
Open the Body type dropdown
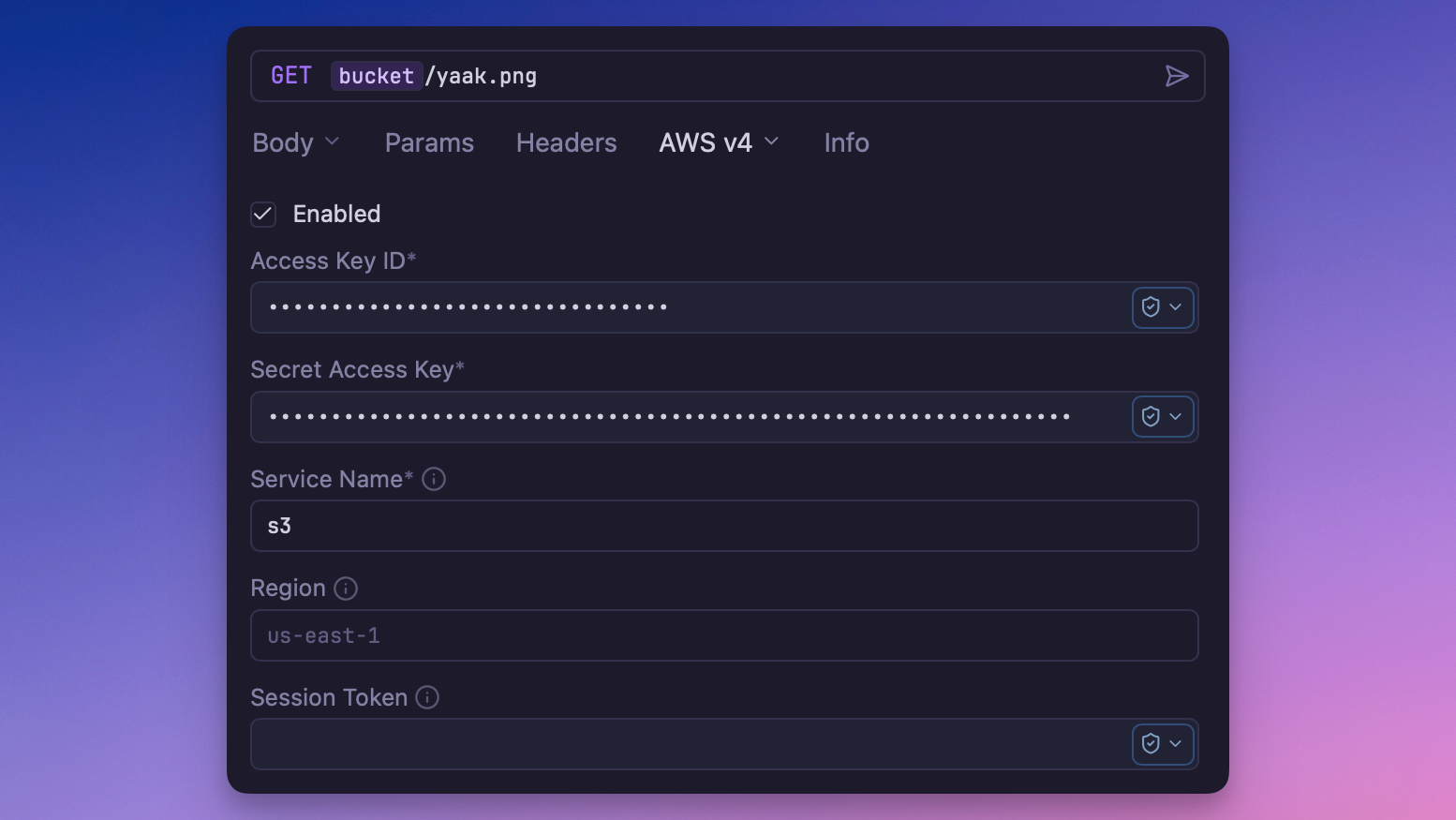295,142
